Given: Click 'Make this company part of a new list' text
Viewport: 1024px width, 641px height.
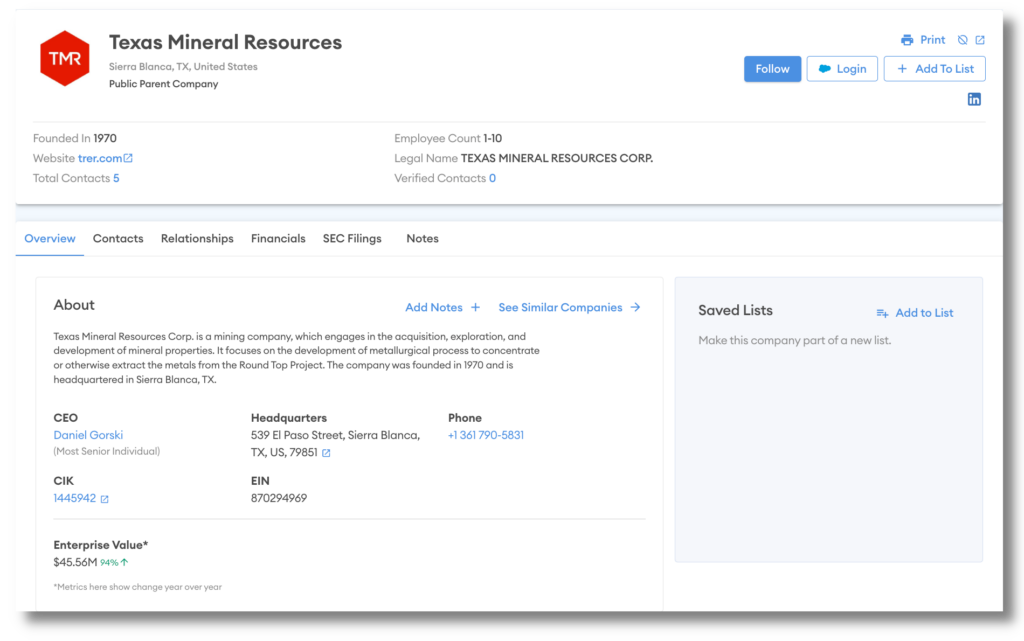Looking at the screenshot, I should [x=794, y=341].
